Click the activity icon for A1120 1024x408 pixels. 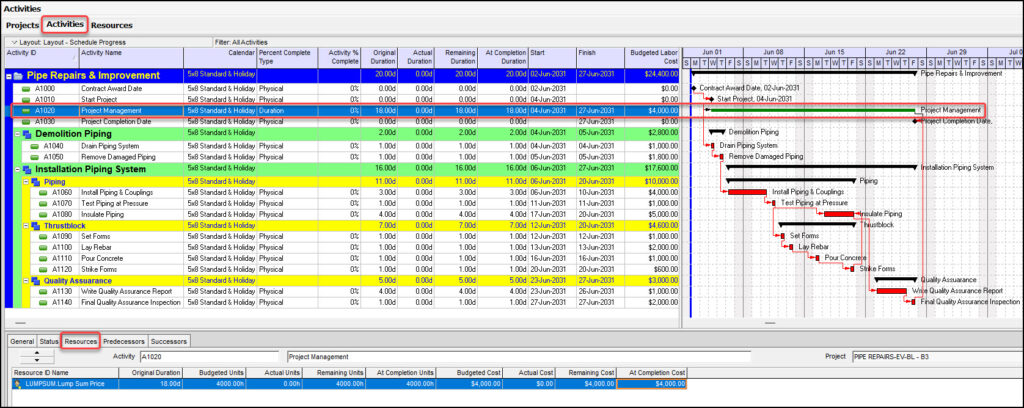[x=44, y=269]
